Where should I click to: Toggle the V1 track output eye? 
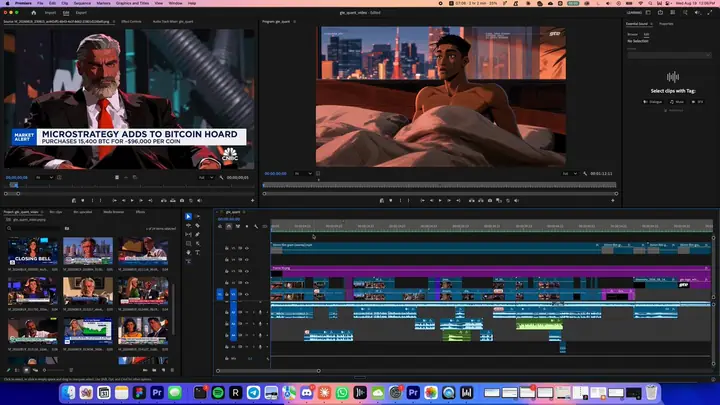point(247,294)
